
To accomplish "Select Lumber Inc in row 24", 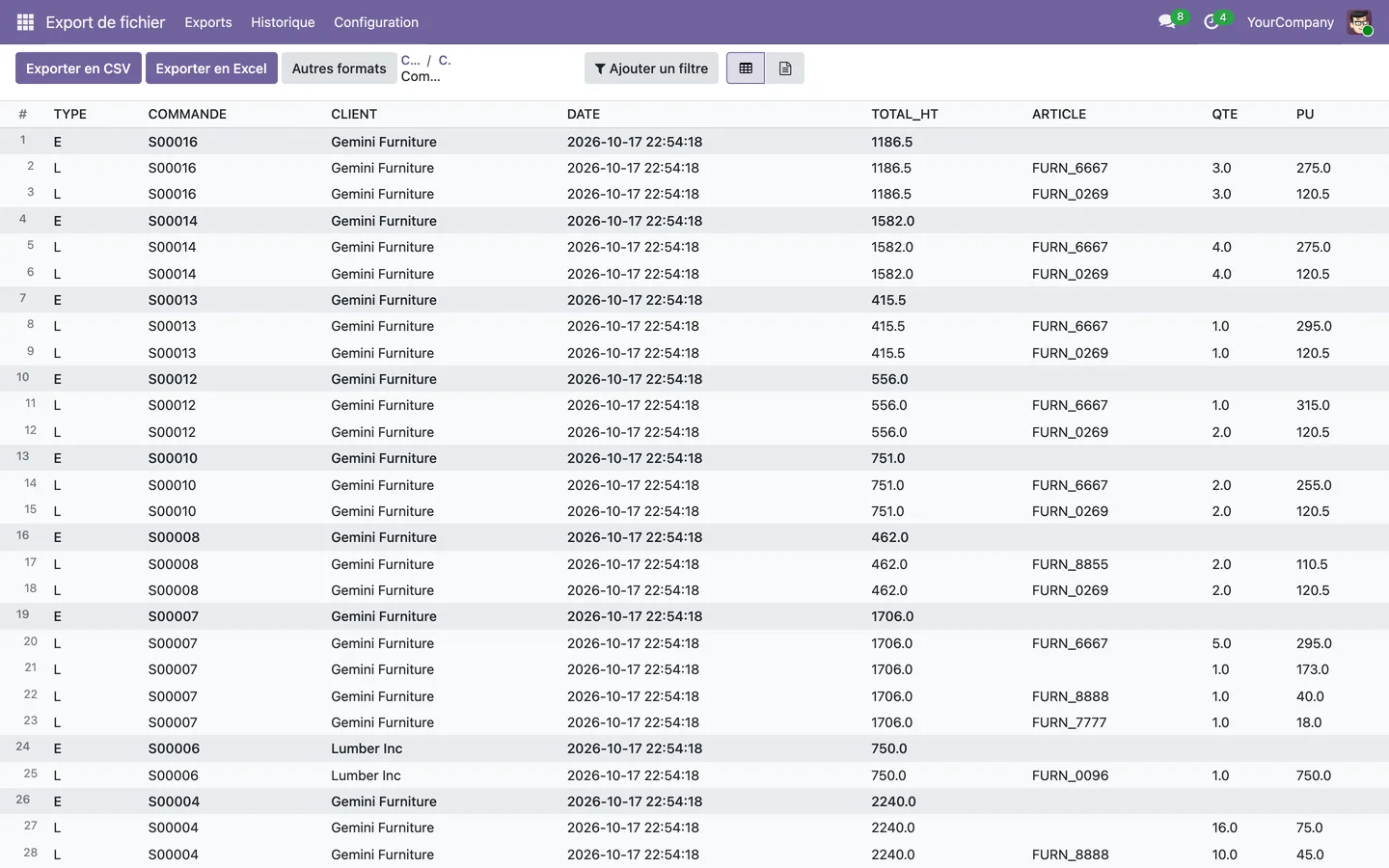I will pyautogui.click(x=367, y=748).
